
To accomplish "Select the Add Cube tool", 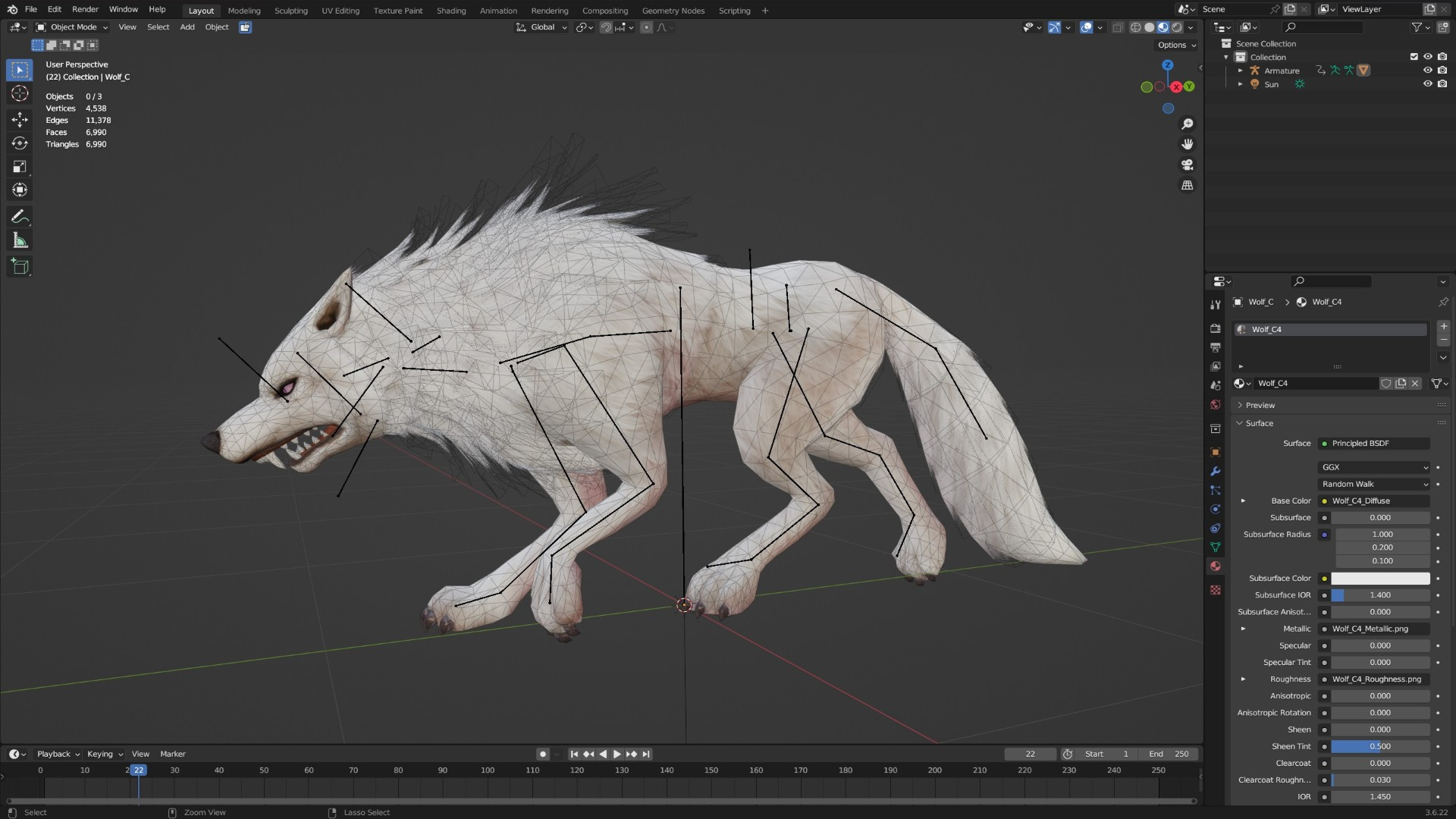I will (x=20, y=267).
